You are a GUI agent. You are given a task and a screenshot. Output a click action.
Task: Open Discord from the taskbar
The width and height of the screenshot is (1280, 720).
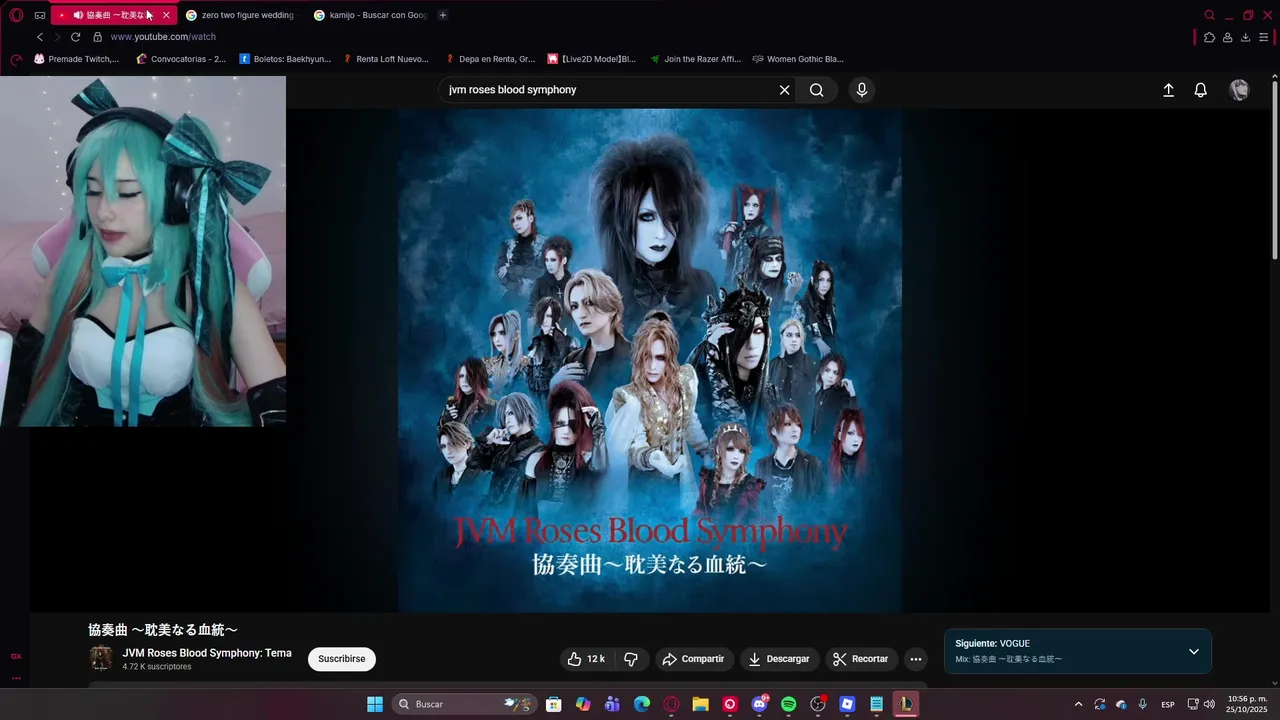[759, 704]
